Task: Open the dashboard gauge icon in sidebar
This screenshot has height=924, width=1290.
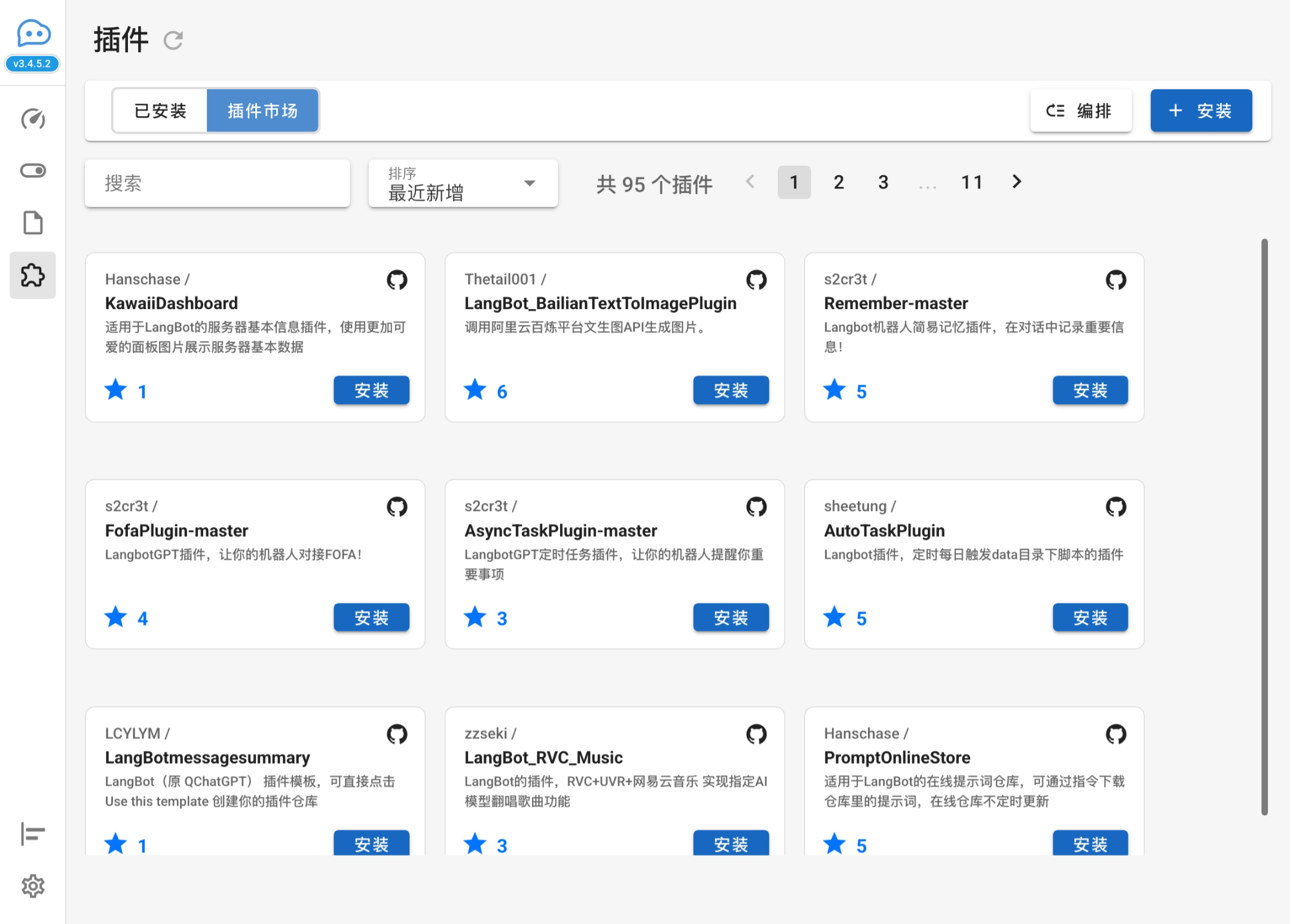Action: click(x=33, y=119)
